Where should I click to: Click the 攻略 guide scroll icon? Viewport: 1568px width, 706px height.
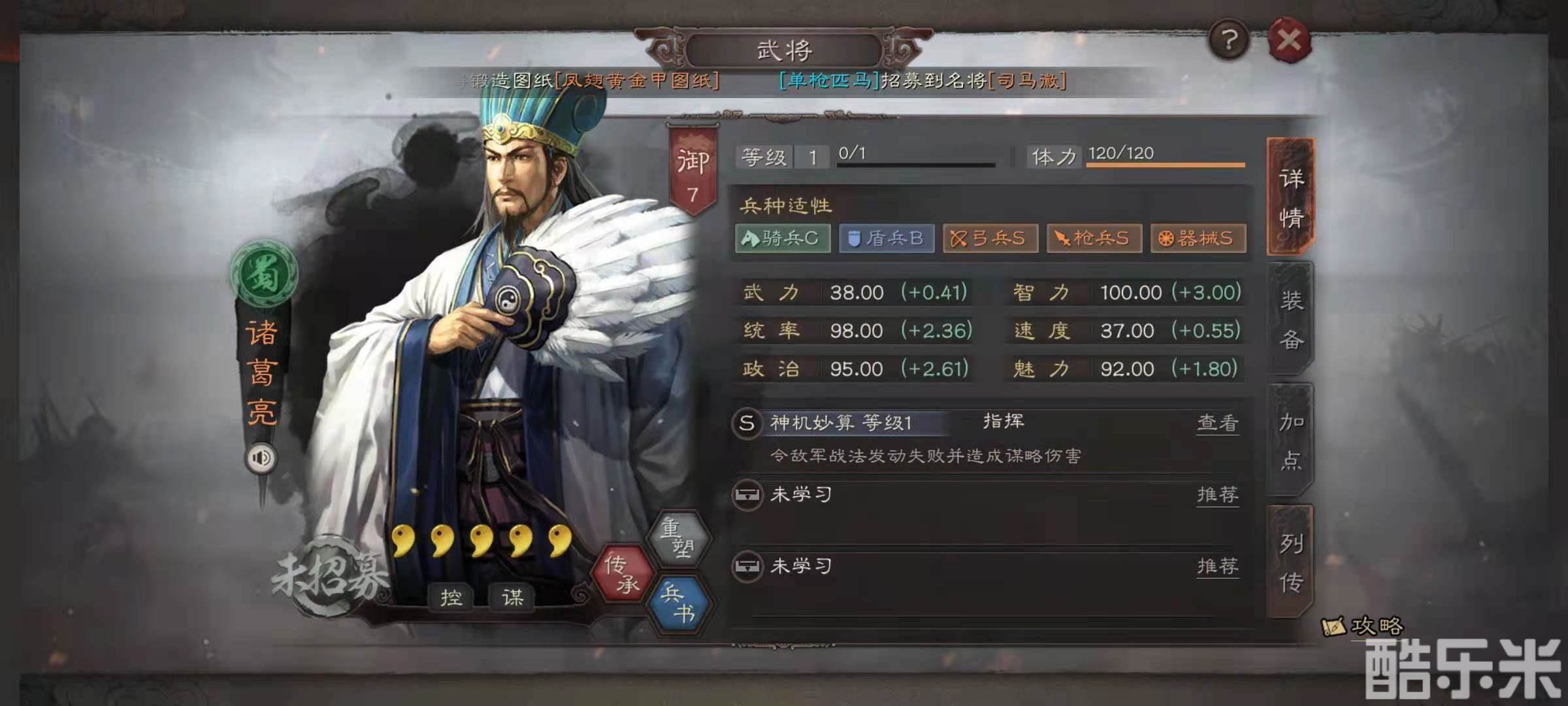point(1333,626)
